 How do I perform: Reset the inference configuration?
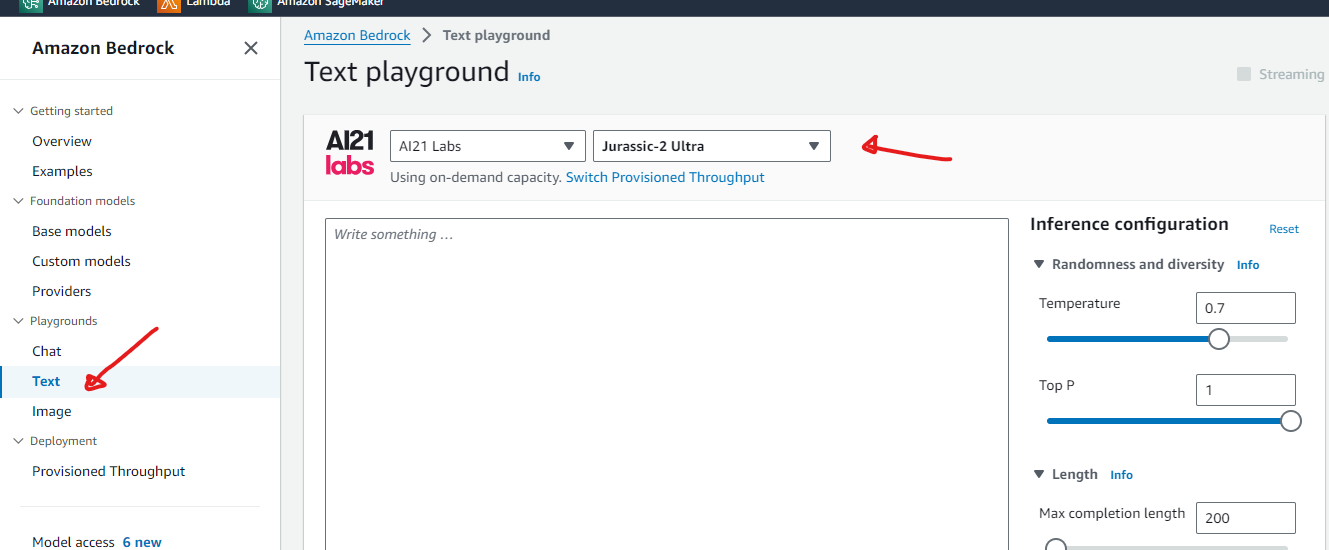pyautogui.click(x=1283, y=229)
